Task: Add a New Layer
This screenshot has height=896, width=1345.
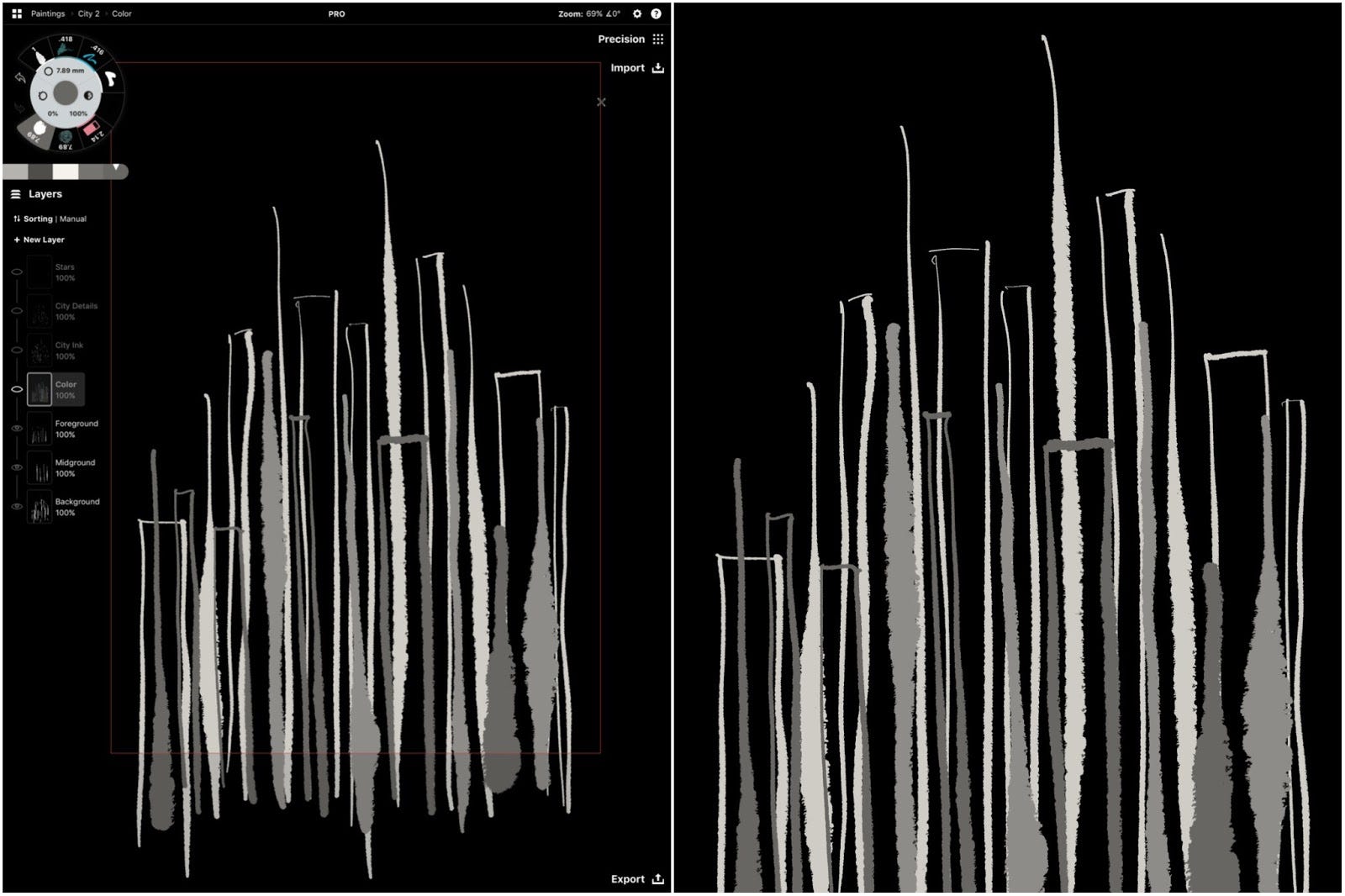Action: click(39, 240)
